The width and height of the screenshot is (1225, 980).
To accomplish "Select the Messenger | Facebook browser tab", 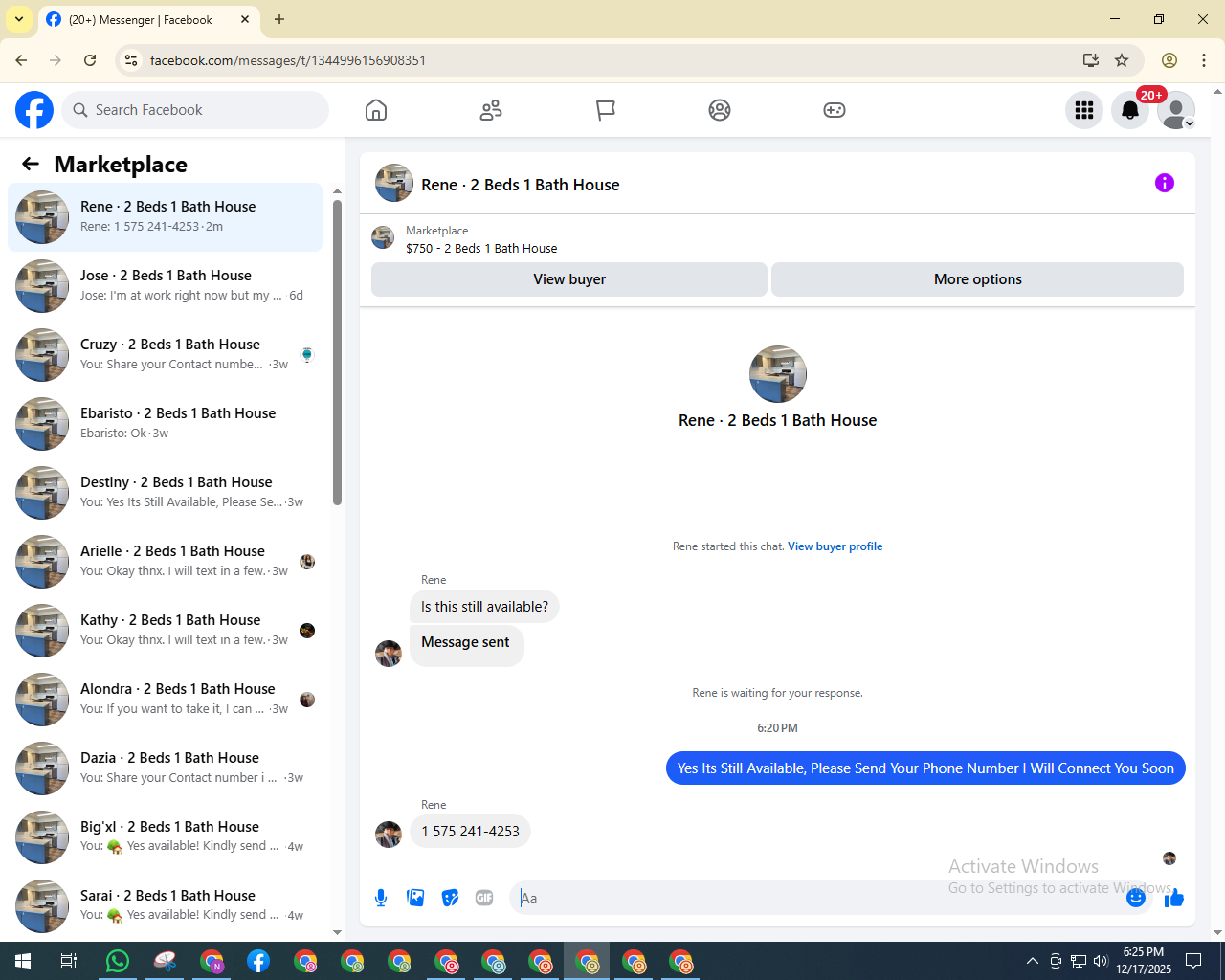I will [x=148, y=19].
